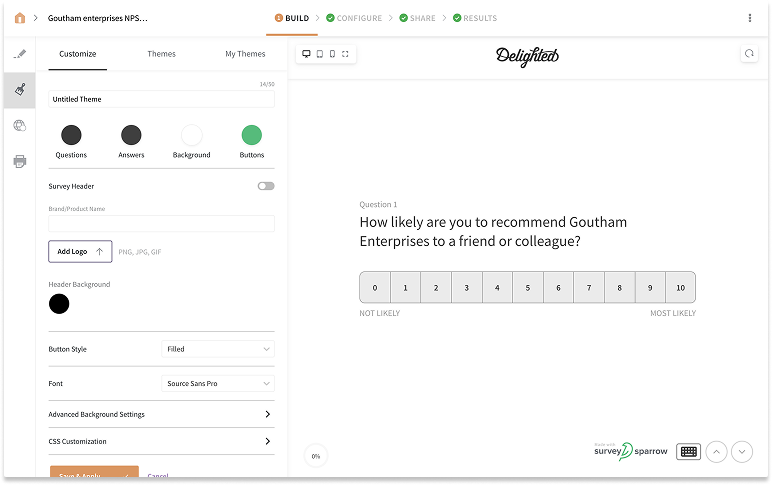Screen dimensions: 772x485
Task: Click the home icon in top bar
Action: click(x=20, y=18)
